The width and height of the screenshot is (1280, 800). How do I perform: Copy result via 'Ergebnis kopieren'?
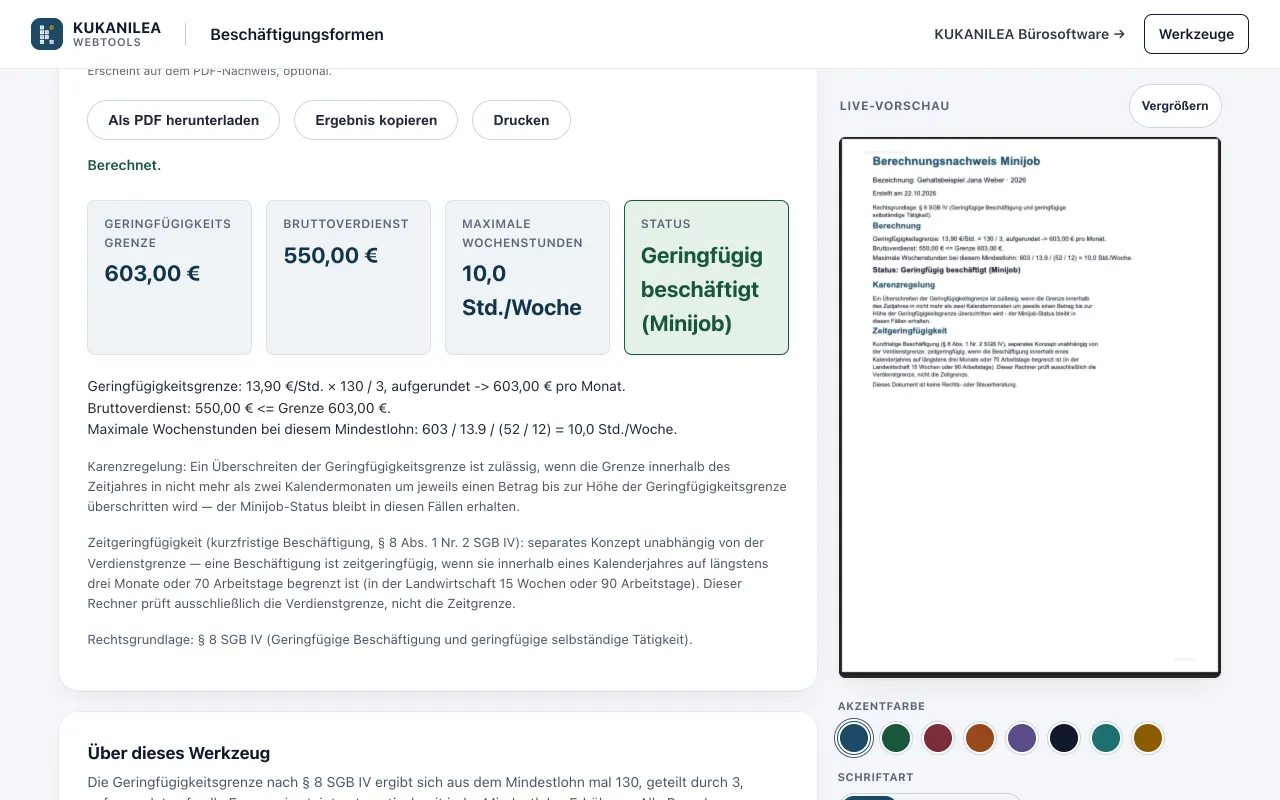376,120
